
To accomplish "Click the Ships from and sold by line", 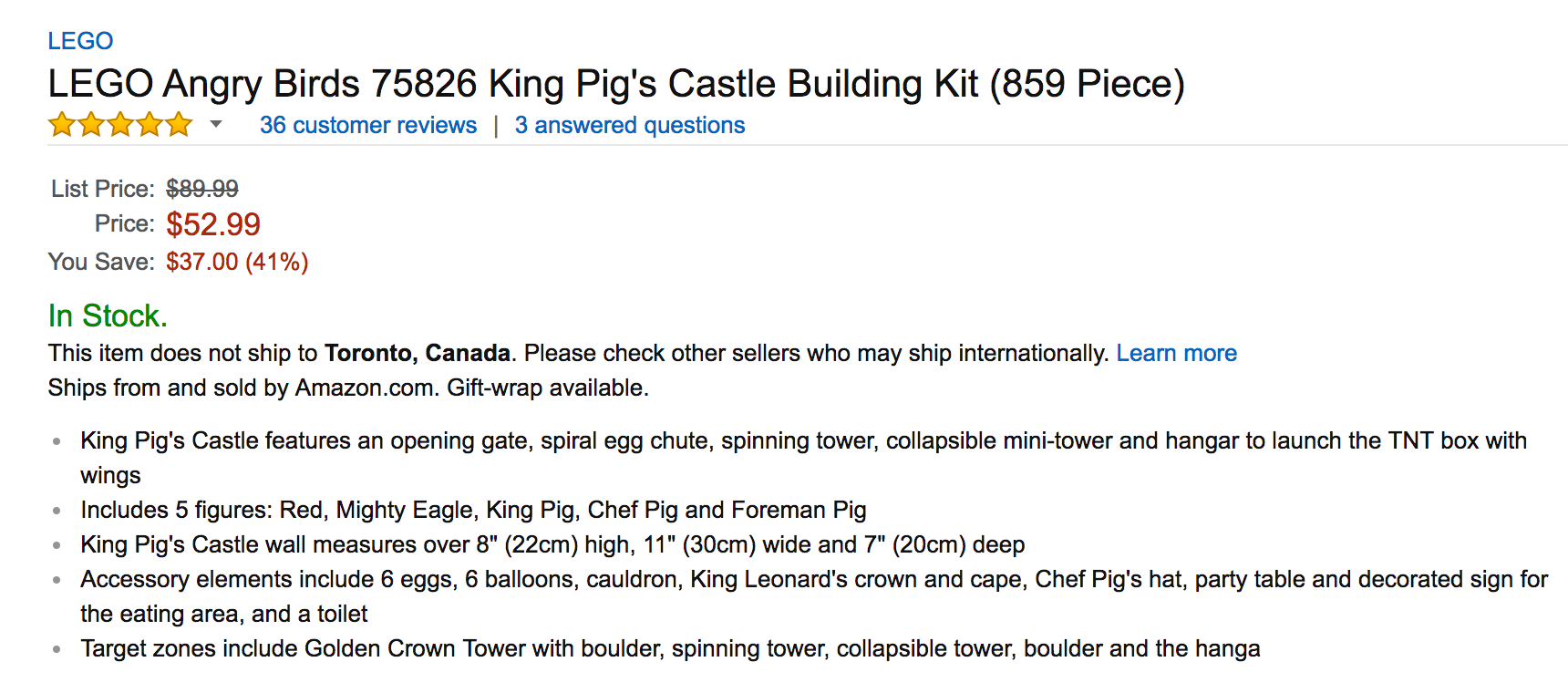I will click(348, 388).
